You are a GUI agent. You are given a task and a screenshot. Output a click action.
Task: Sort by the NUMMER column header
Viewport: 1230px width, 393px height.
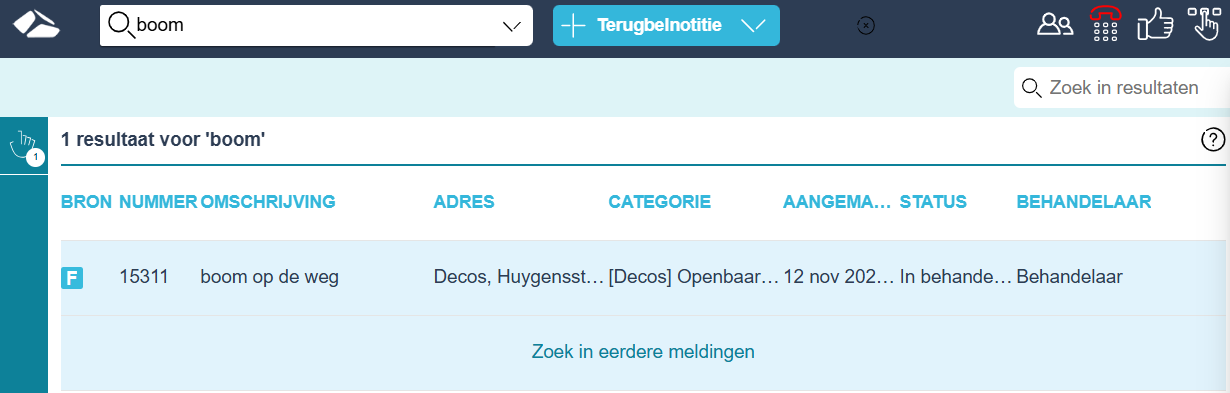click(158, 202)
